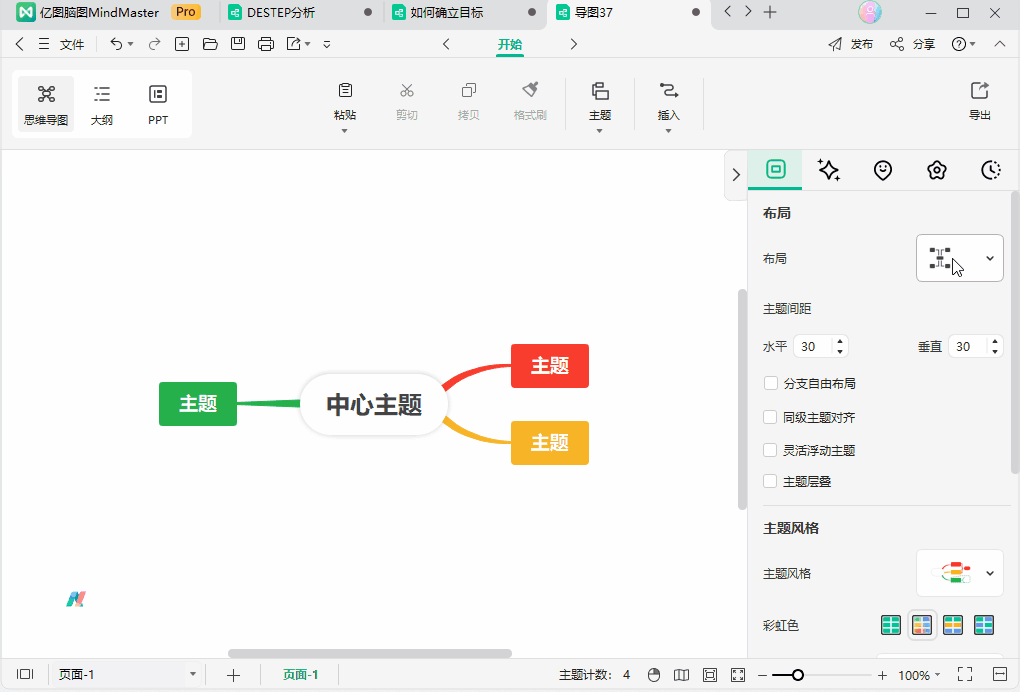Select the 开始 ribbon tab
This screenshot has height=692, width=1020.
click(x=510, y=44)
